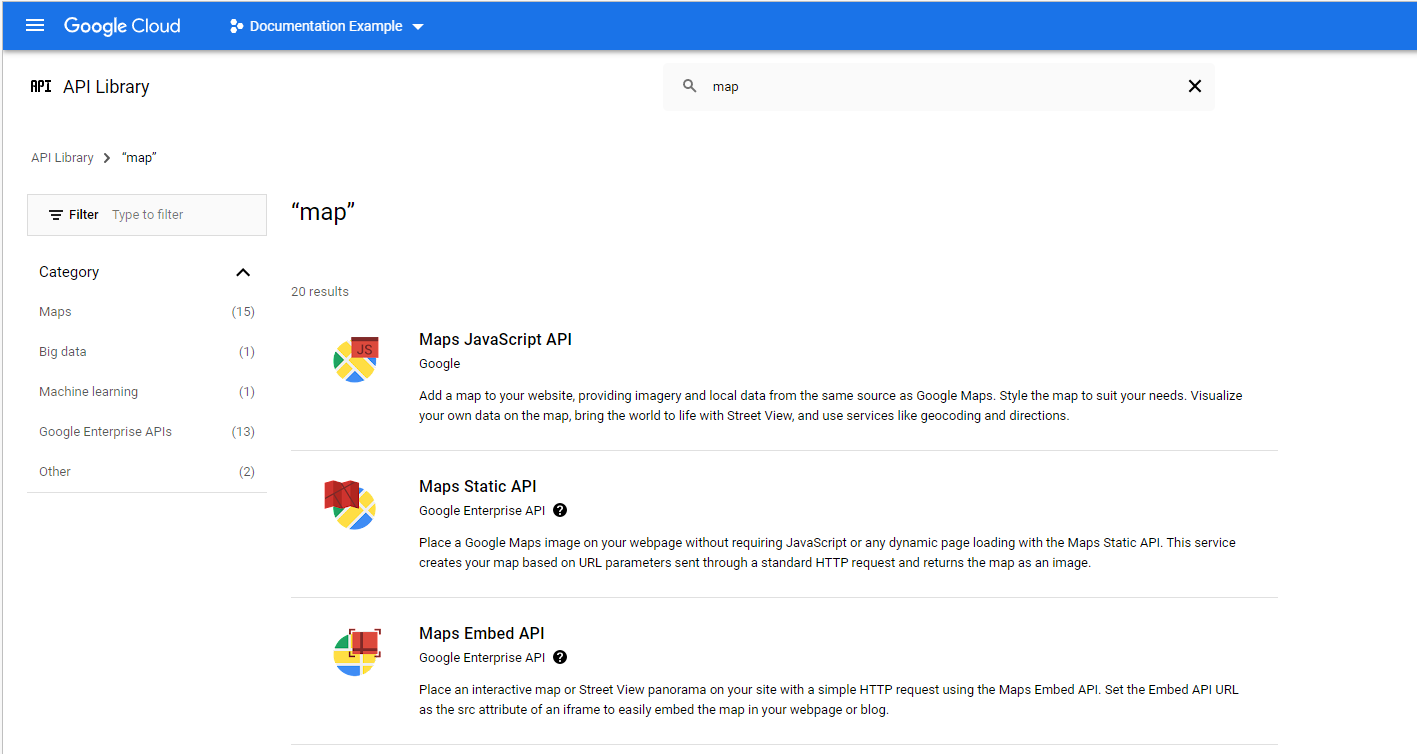Image resolution: width=1417 pixels, height=754 pixels.
Task: Click the API Library icon
Action: click(41, 87)
